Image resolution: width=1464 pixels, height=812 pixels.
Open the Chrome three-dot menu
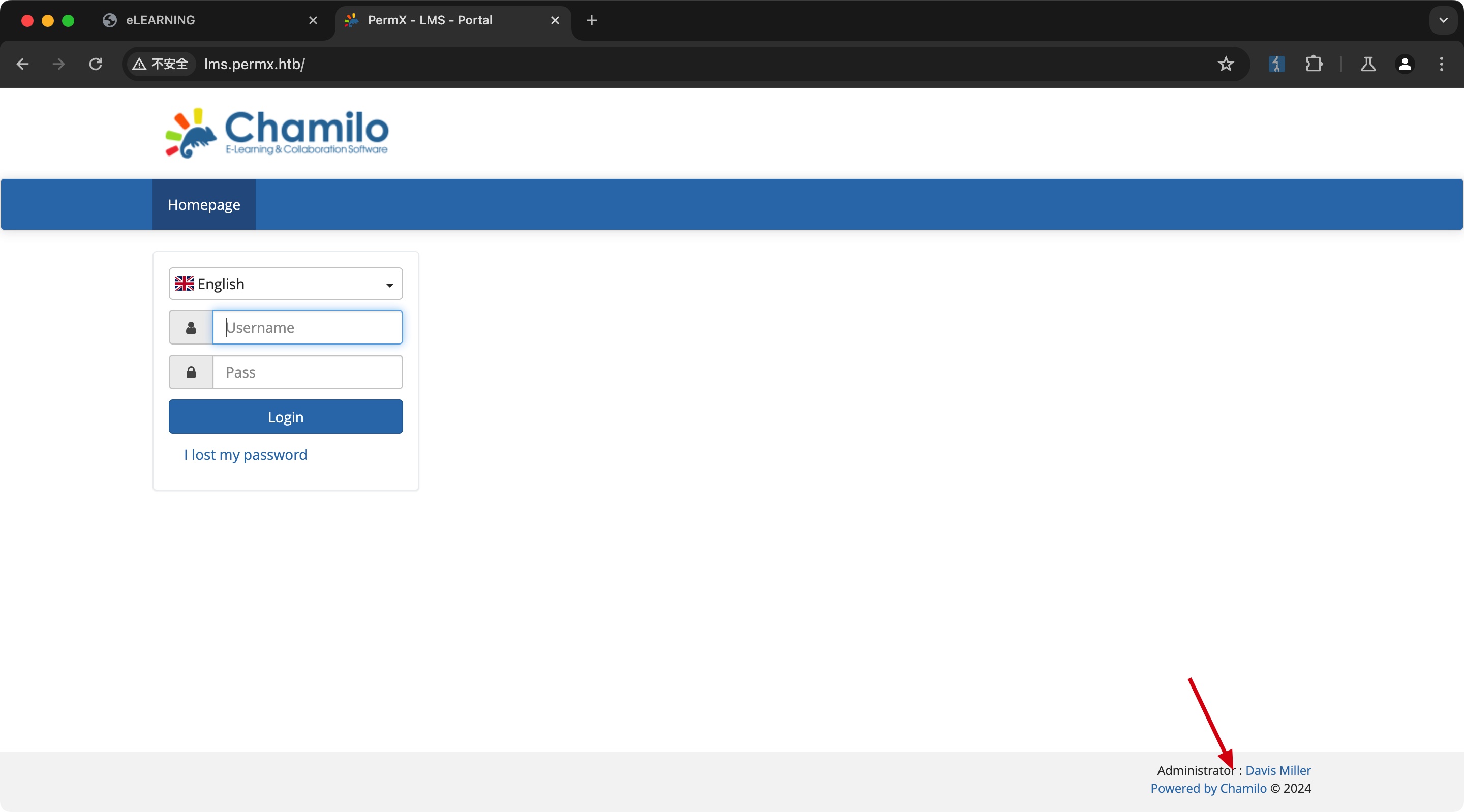click(x=1441, y=64)
